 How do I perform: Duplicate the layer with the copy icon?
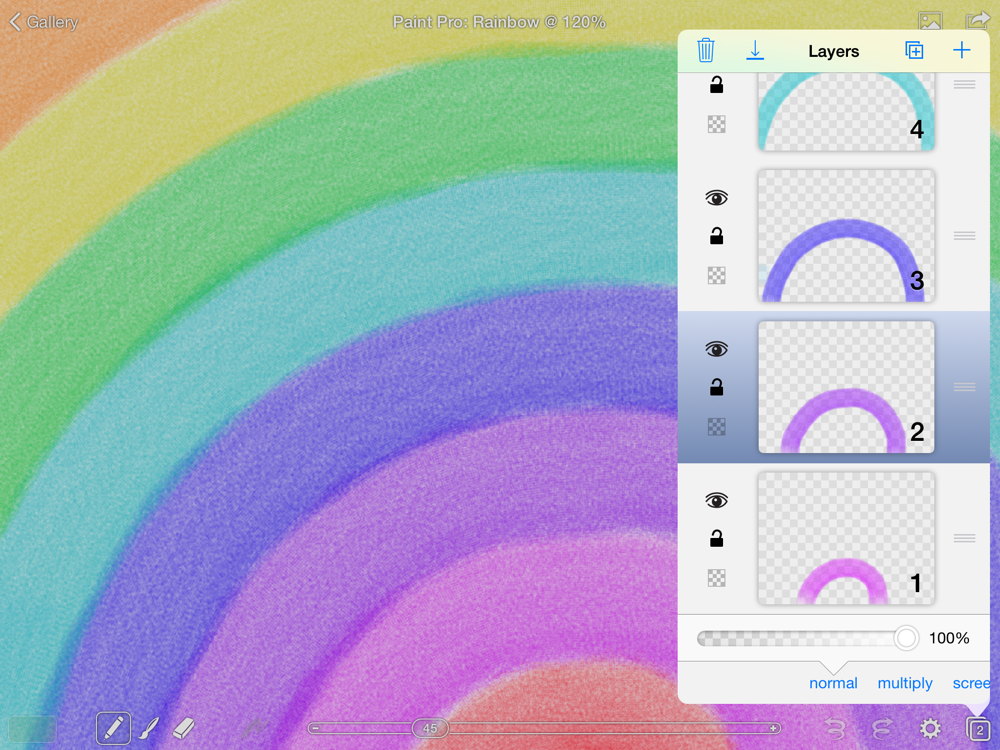tap(914, 50)
